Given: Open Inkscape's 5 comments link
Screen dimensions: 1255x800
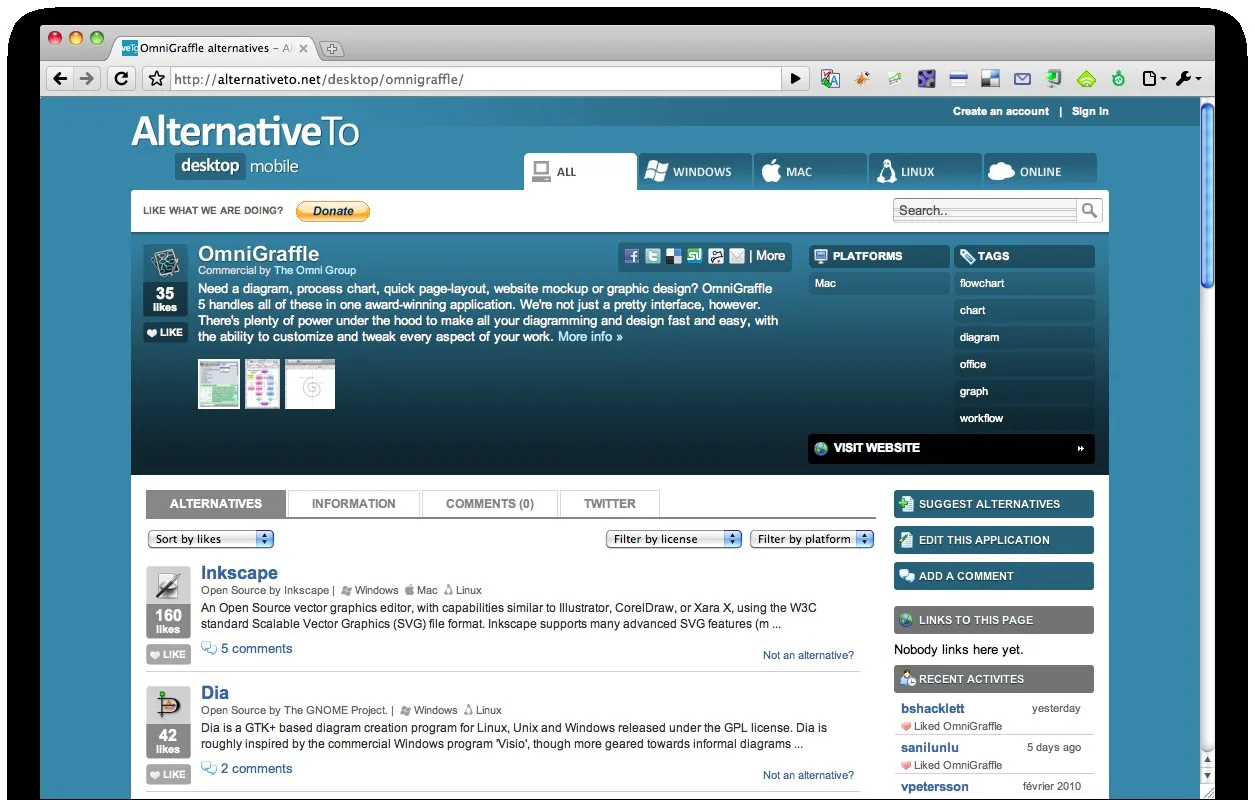Looking at the screenshot, I should pos(256,648).
